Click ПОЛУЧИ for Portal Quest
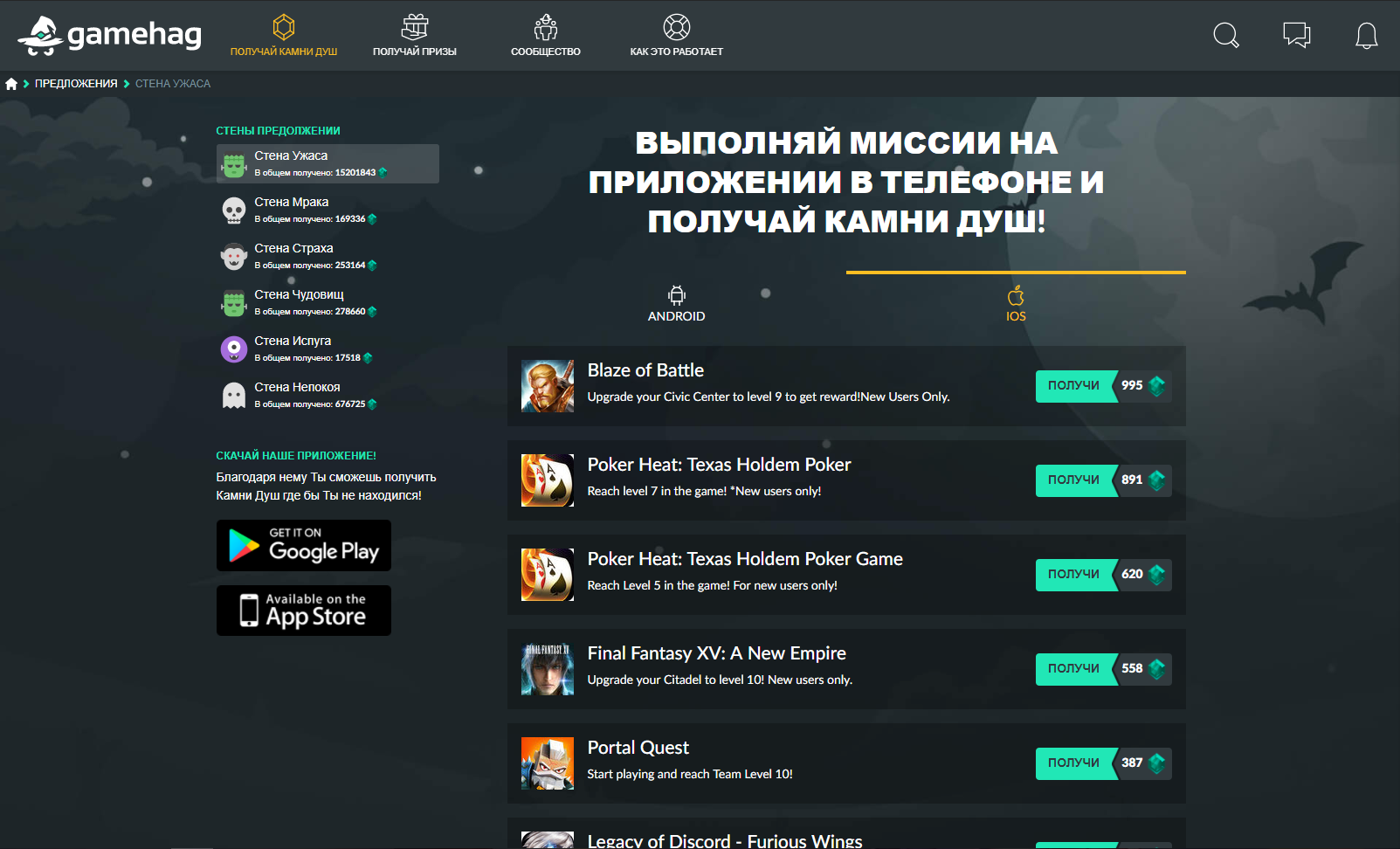1400x849 pixels. pyautogui.click(x=1074, y=763)
